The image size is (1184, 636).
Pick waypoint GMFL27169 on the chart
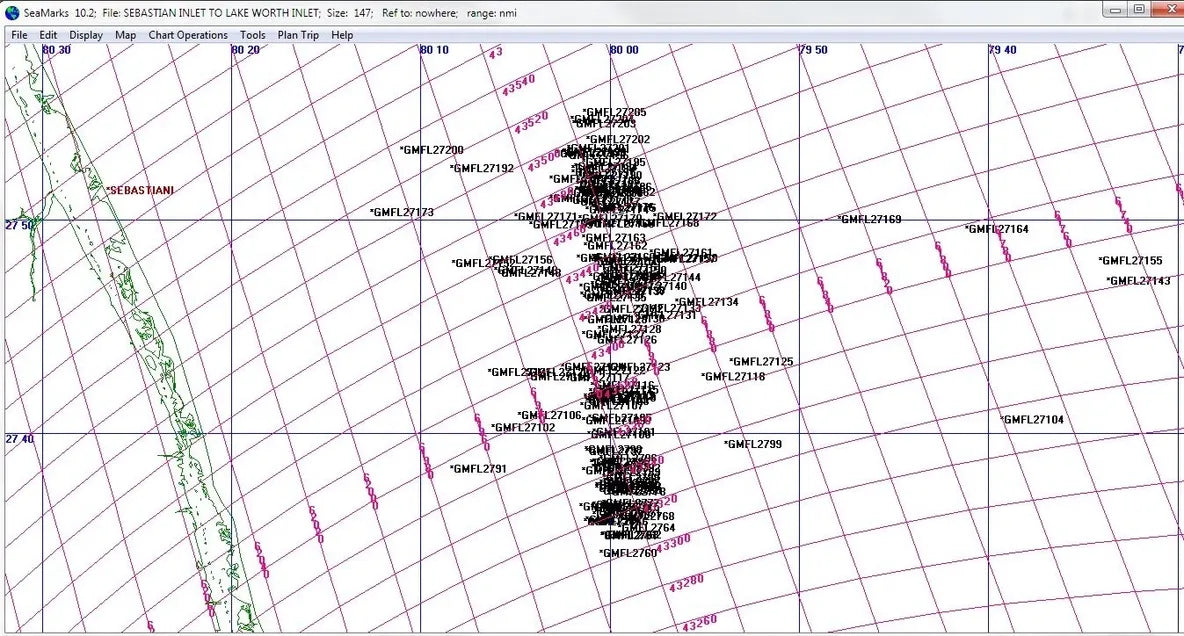point(869,219)
